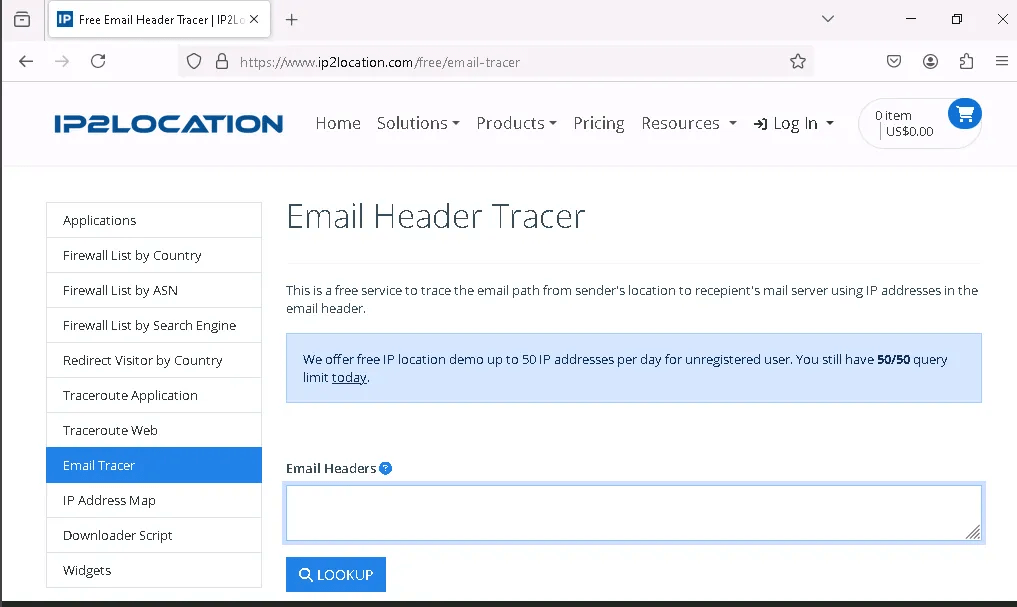Expand the Log In dropdown
This screenshot has width=1017, height=607.
[794, 123]
